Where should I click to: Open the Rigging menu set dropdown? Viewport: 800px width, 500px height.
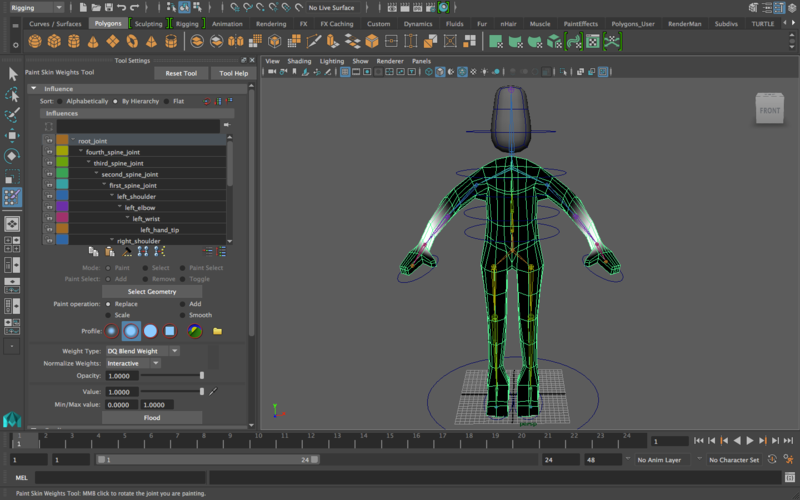click(37, 8)
